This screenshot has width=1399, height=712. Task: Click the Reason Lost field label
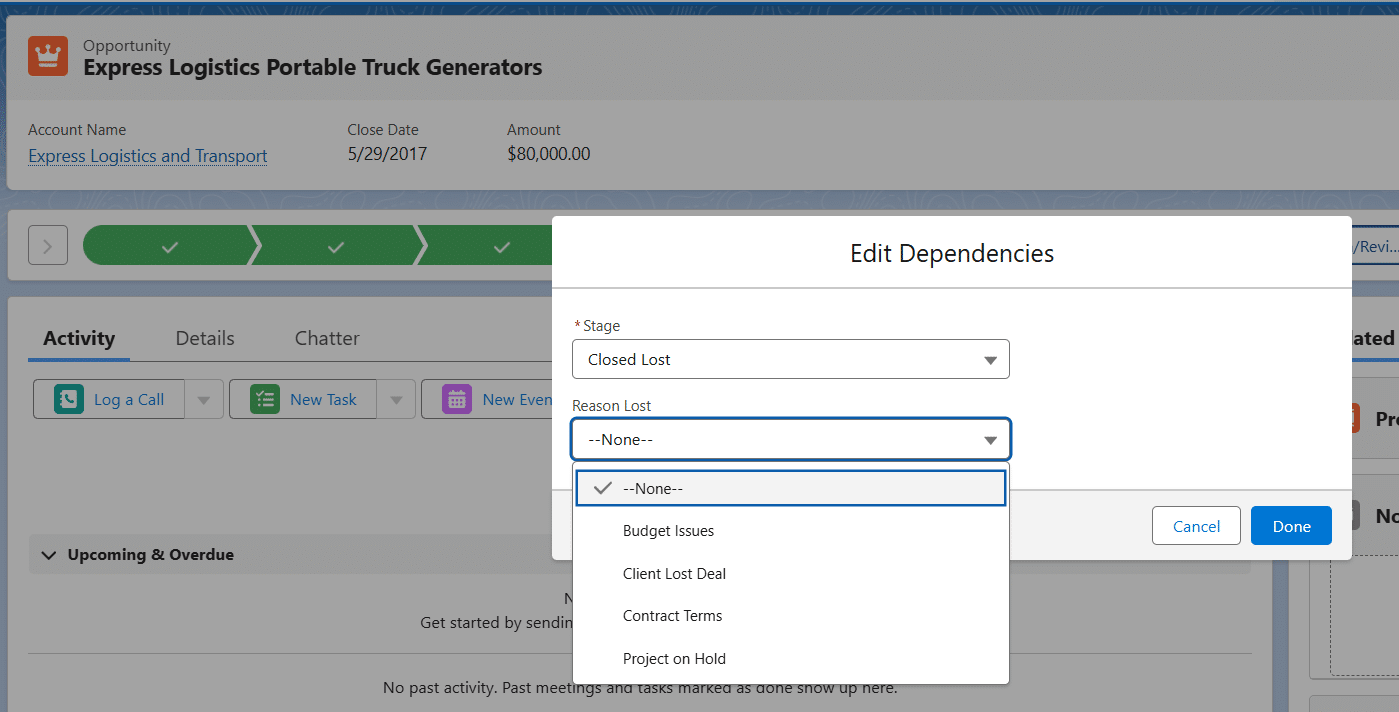(611, 406)
